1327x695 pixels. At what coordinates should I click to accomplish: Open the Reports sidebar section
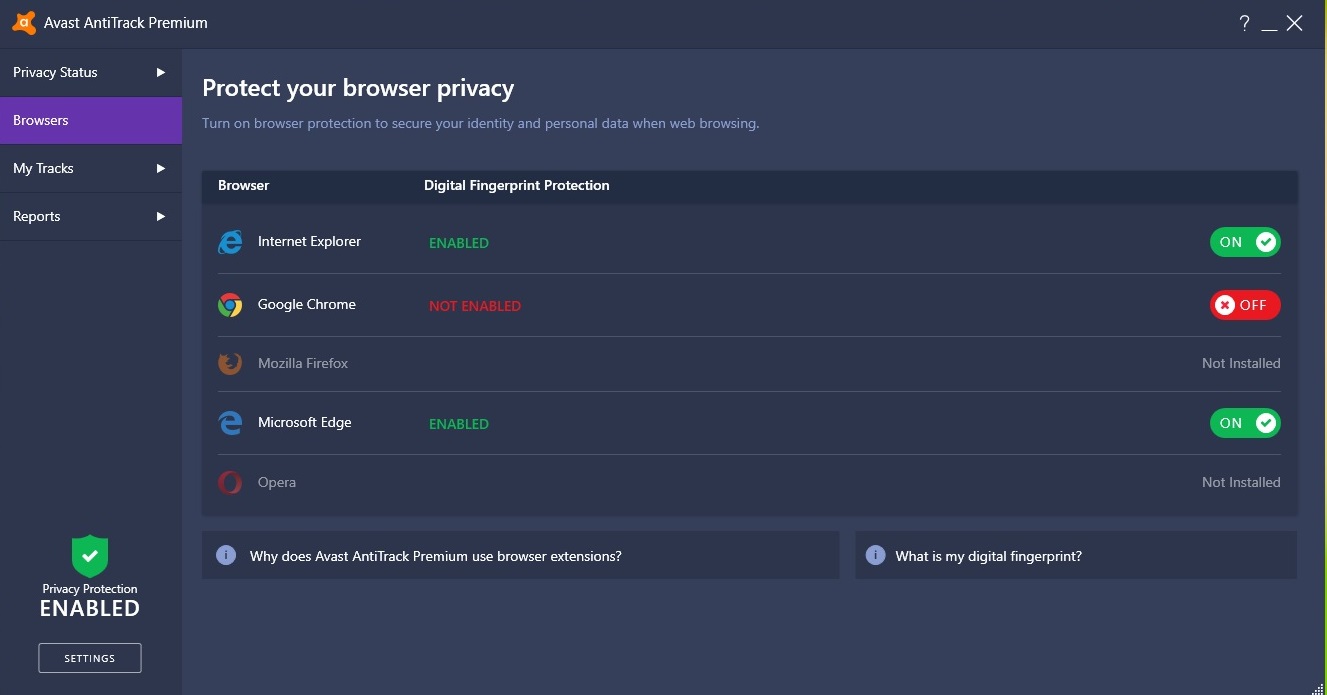(x=37, y=216)
